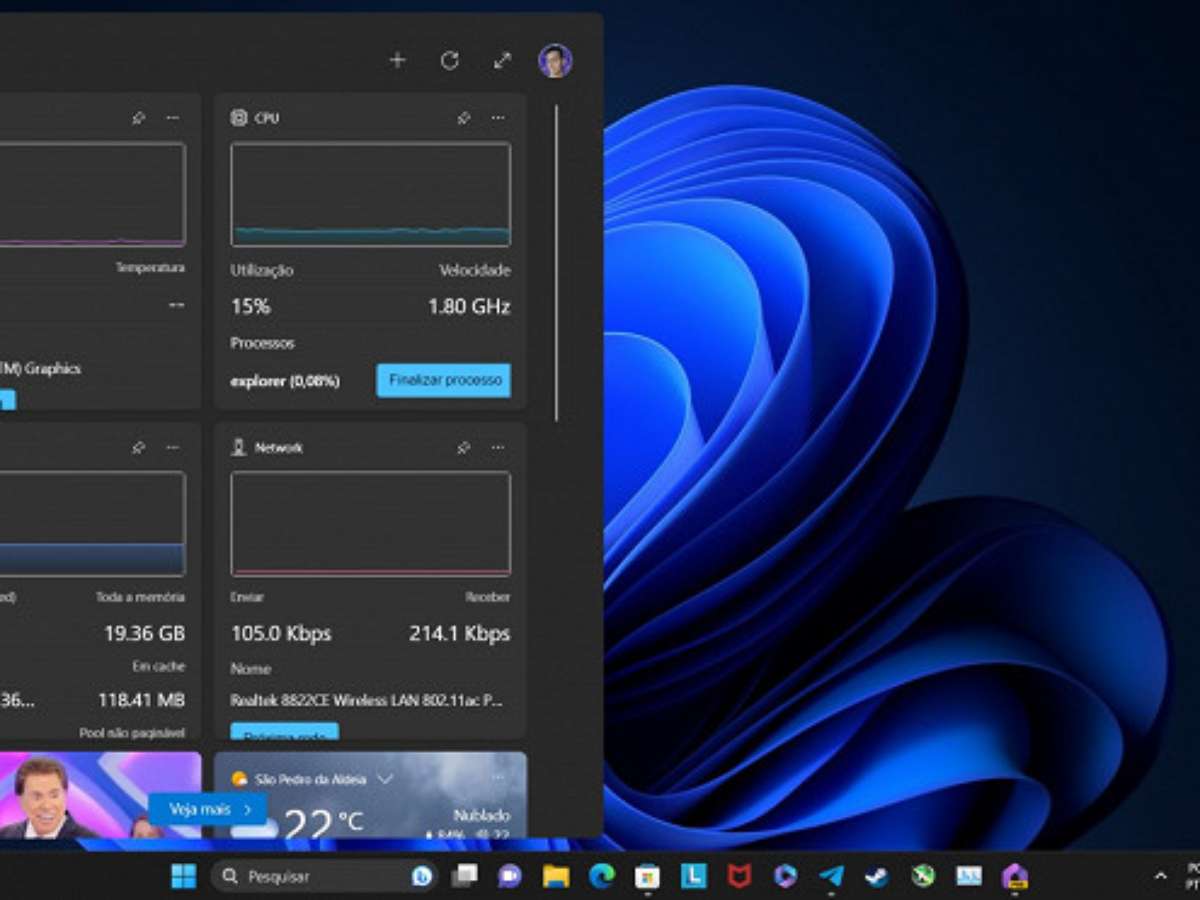Image resolution: width=1200 pixels, height=900 pixels.
Task: Click the 15% CPU utilization value
Action: click(x=250, y=307)
